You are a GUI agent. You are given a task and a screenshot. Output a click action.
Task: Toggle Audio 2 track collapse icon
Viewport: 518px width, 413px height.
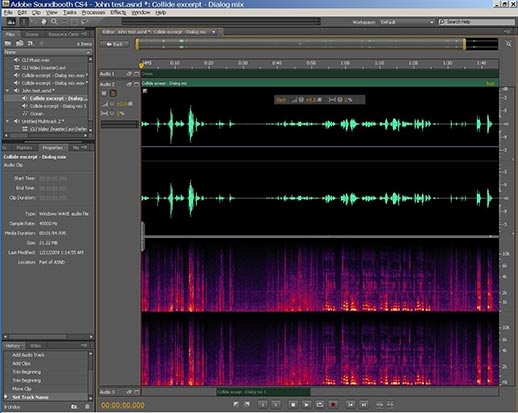(x=129, y=84)
